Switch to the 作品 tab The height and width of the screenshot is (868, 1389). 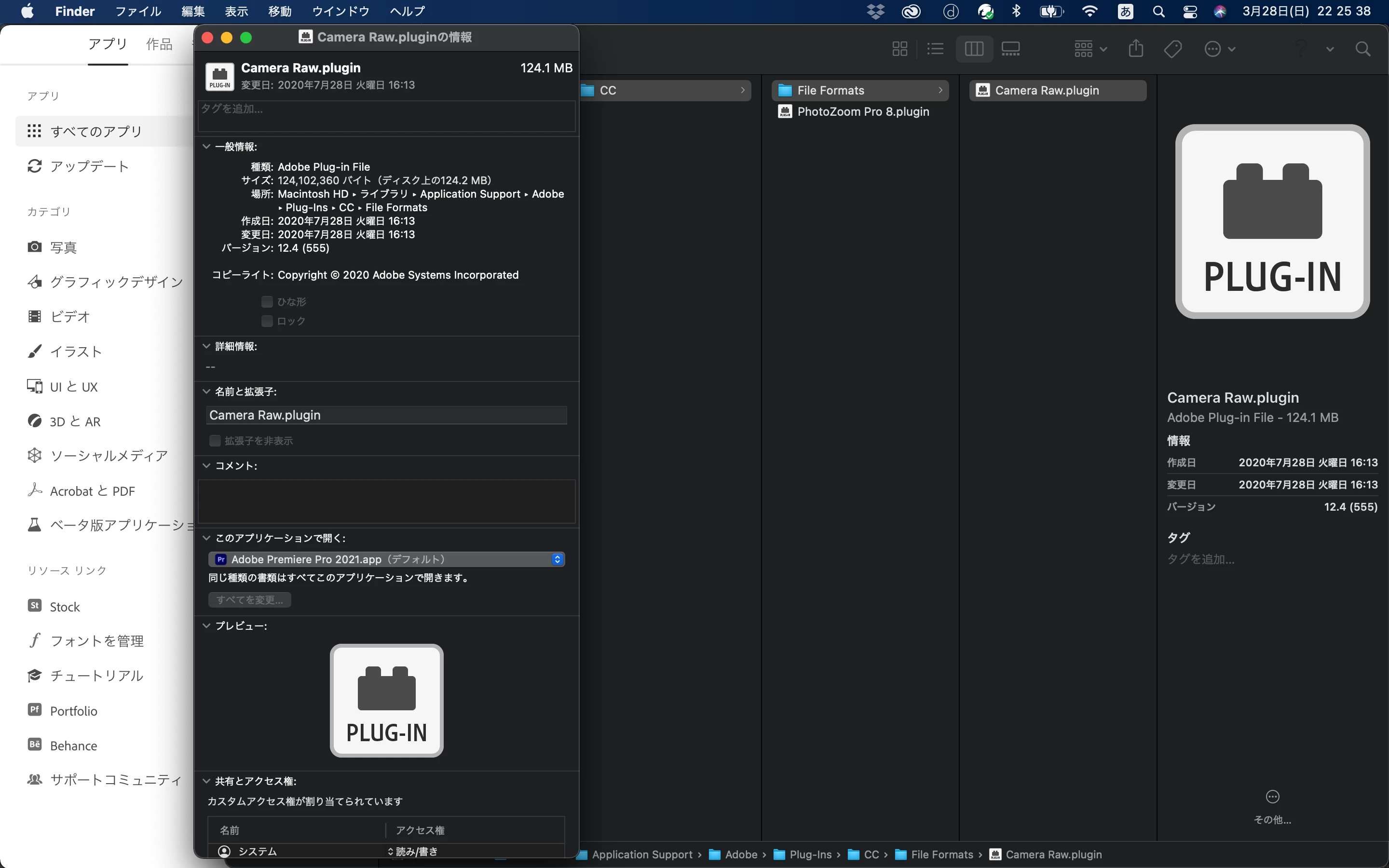point(159,44)
